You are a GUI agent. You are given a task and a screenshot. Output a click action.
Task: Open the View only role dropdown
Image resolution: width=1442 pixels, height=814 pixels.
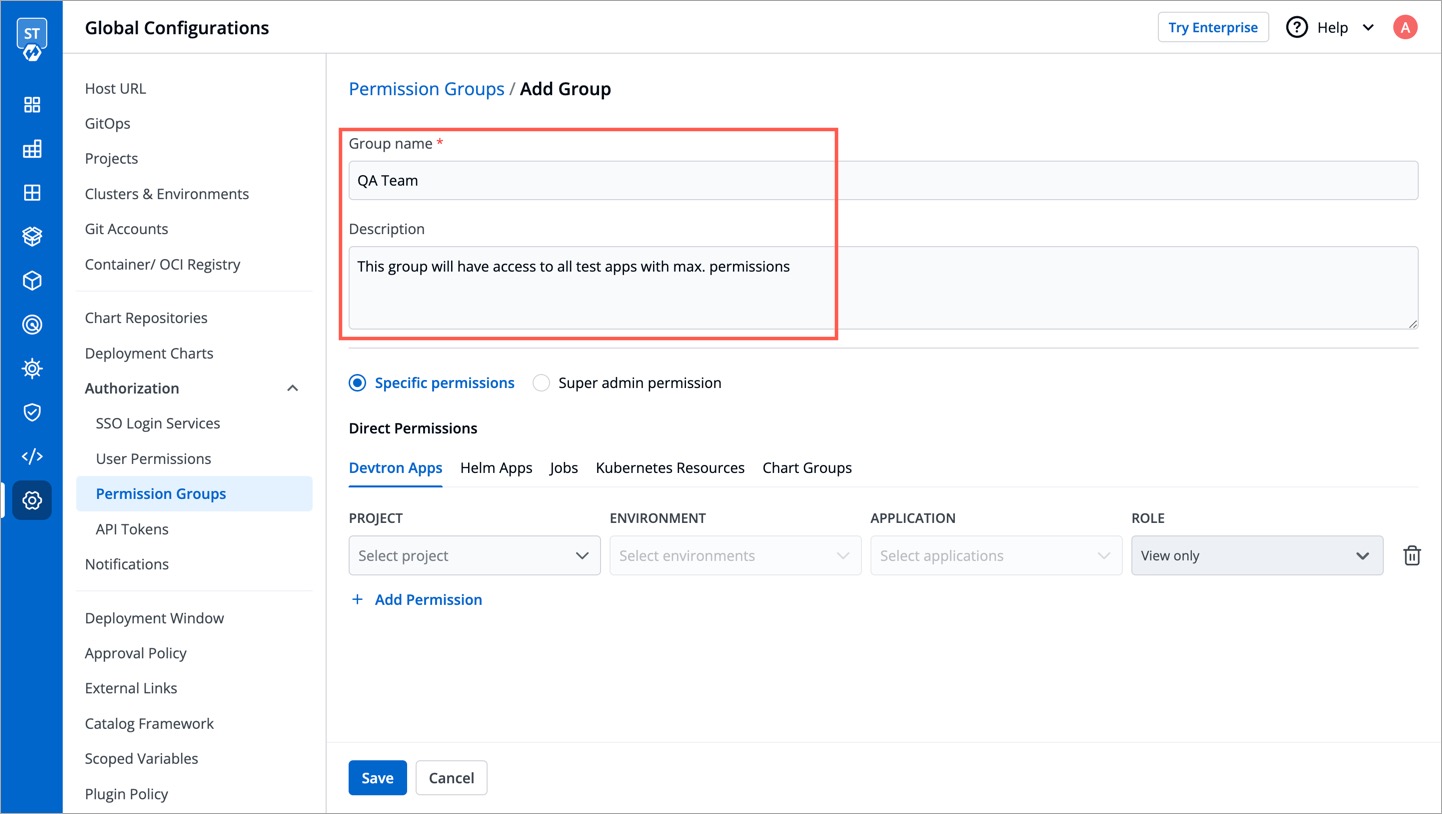coord(1256,556)
